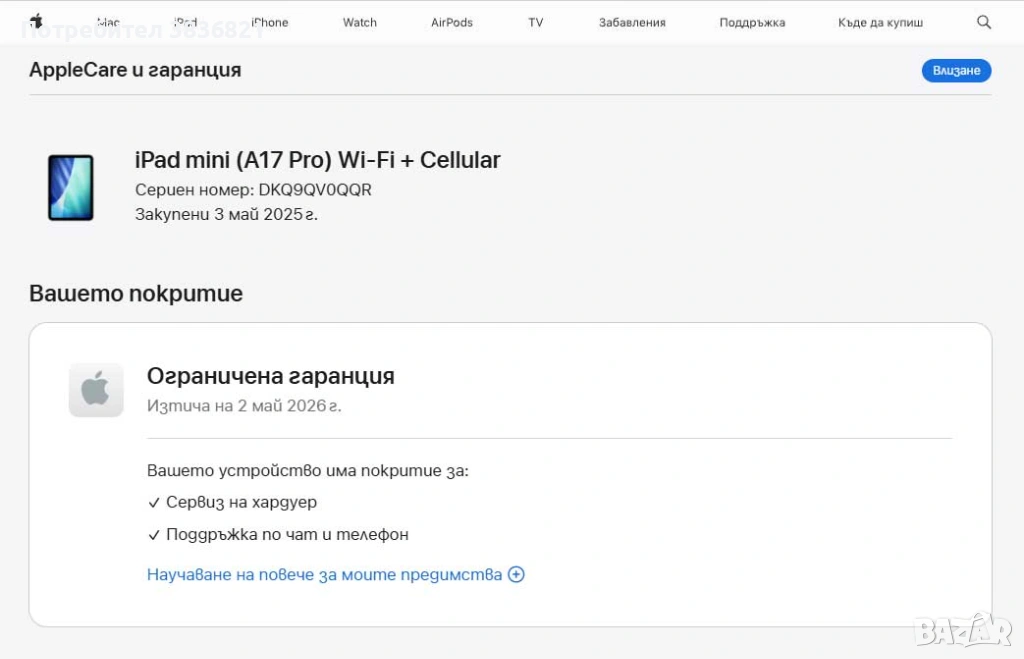
Task: Click the serial number DKQ9QV0QQR text
Action: pos(314,190)
